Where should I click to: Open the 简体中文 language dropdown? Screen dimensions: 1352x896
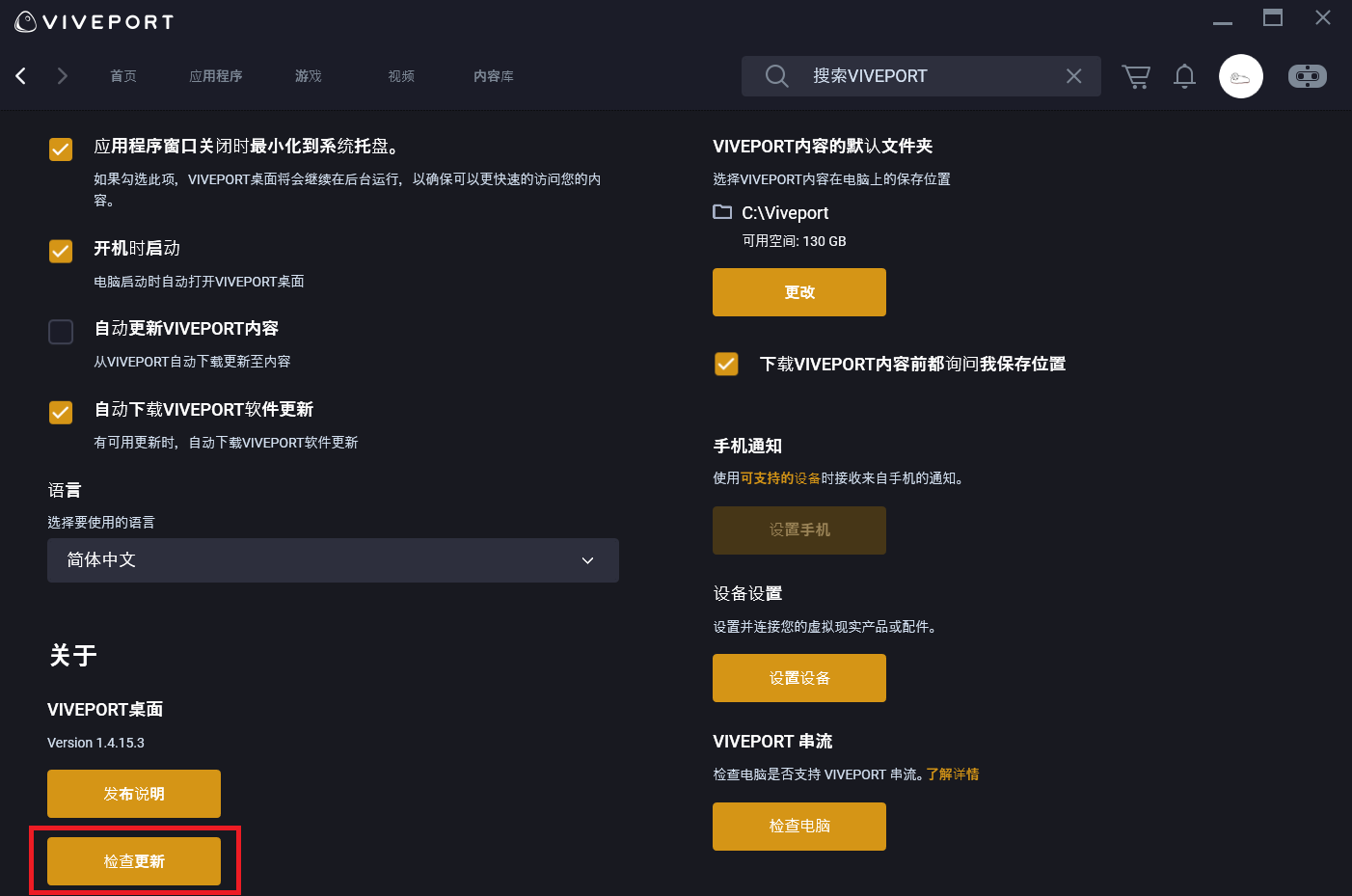pos(333,560)
